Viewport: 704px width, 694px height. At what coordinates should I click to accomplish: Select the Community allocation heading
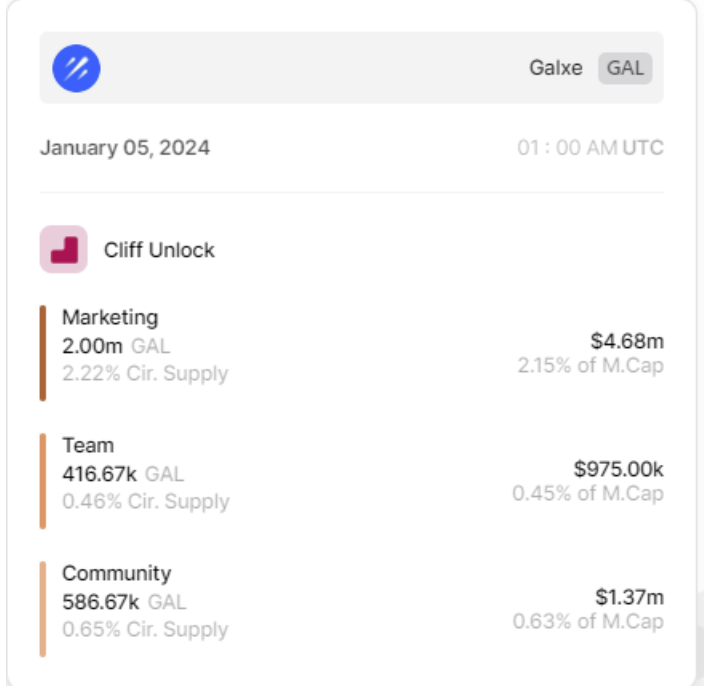coord(117,573)
